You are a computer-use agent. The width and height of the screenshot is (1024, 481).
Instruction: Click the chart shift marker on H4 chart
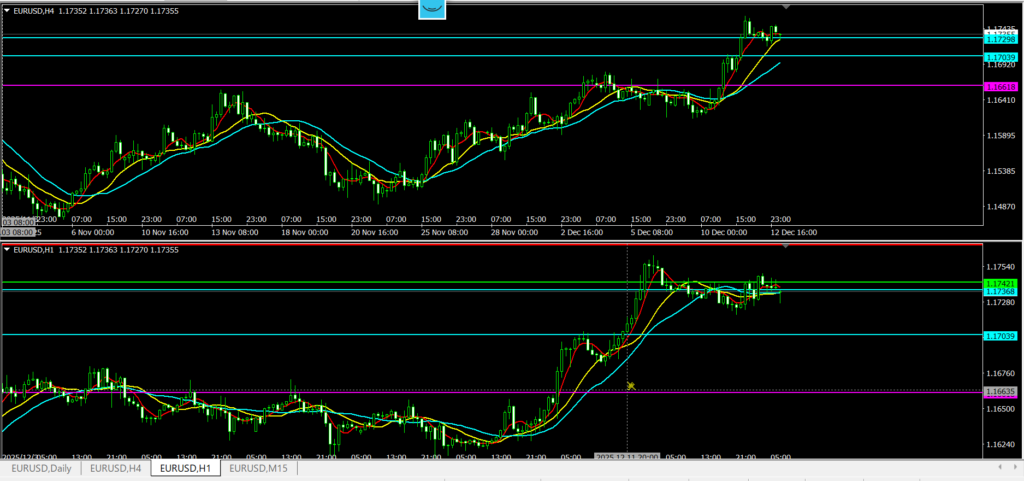click(x=785, y=7)
